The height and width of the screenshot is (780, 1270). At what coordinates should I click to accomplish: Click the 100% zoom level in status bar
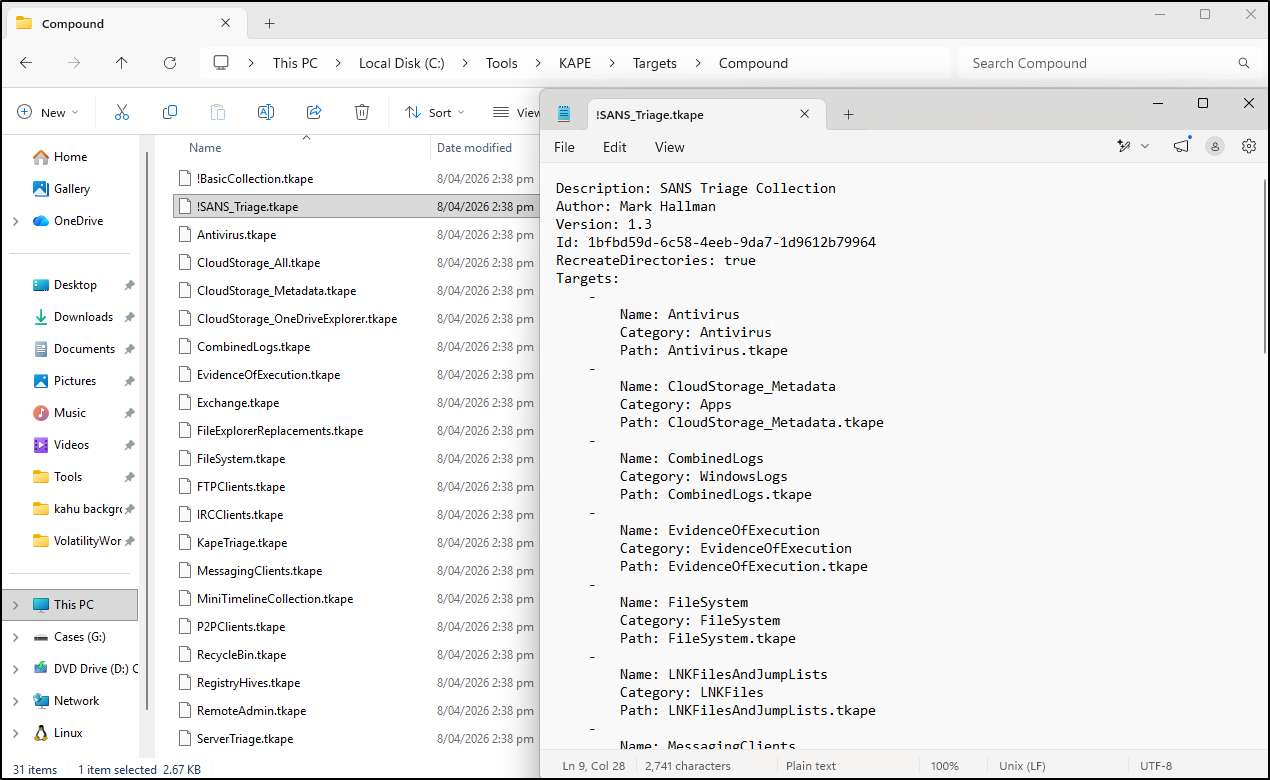pyautogui.click(x=945, y=766)
